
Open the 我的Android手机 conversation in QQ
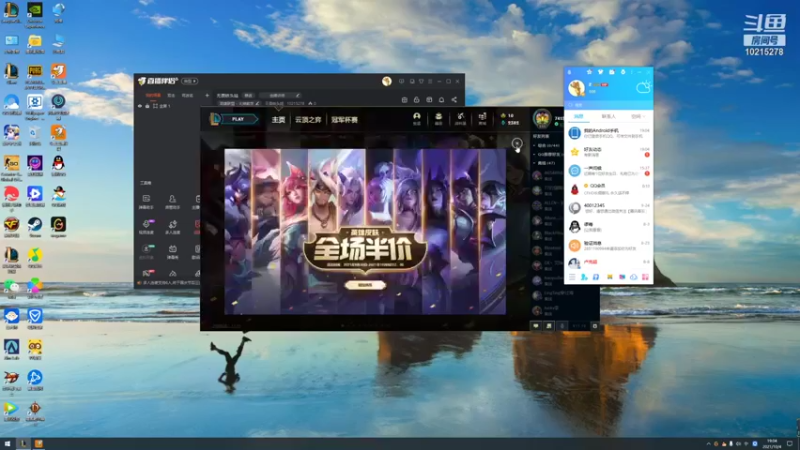pos(608,133)
